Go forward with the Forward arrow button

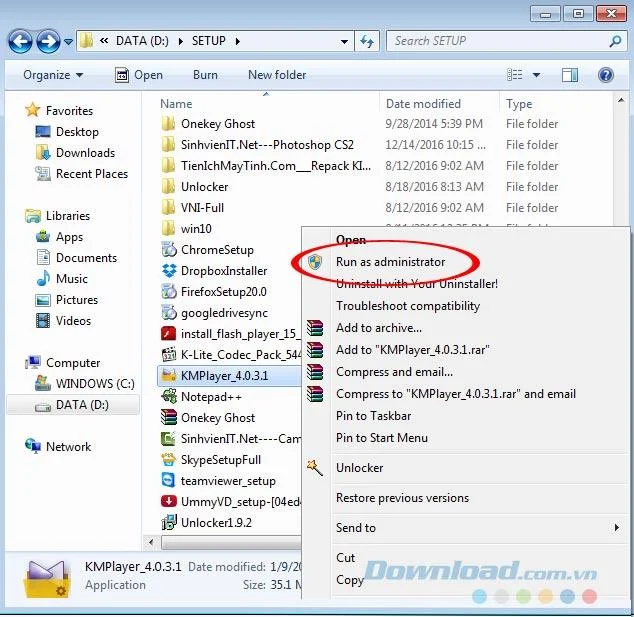49,41
